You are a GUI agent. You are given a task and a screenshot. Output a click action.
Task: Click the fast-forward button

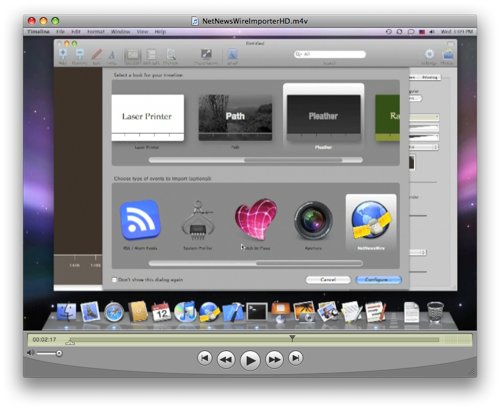coord(274,359)
